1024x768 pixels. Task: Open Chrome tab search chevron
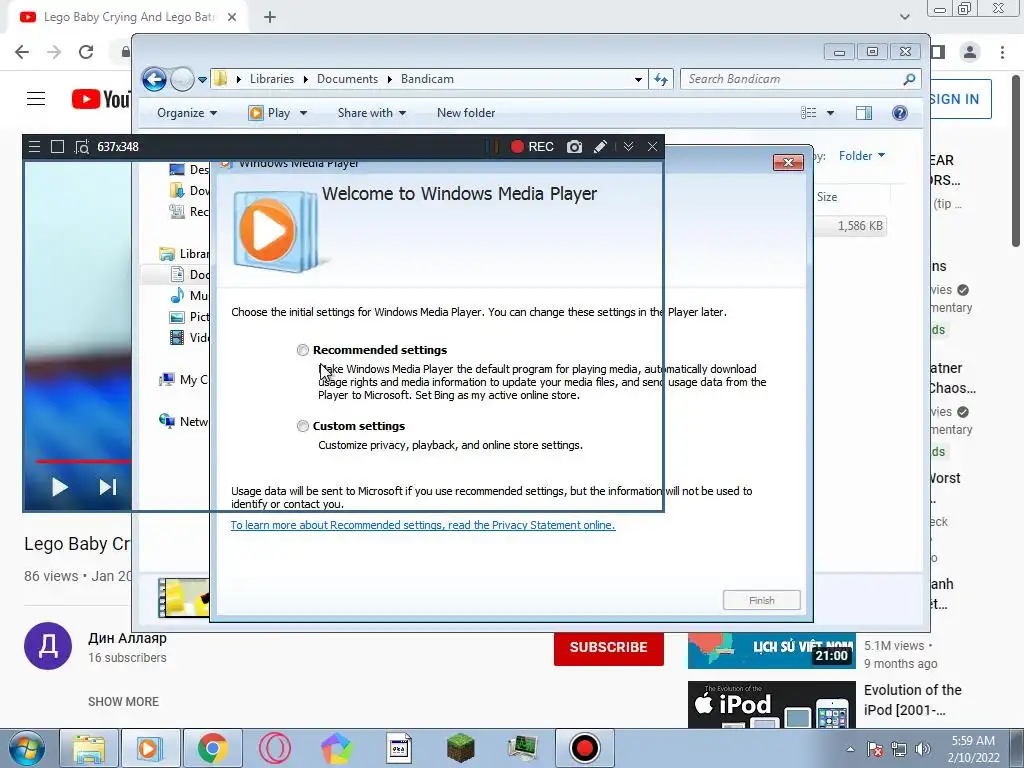pyautogui.click(x=904, y=17)
